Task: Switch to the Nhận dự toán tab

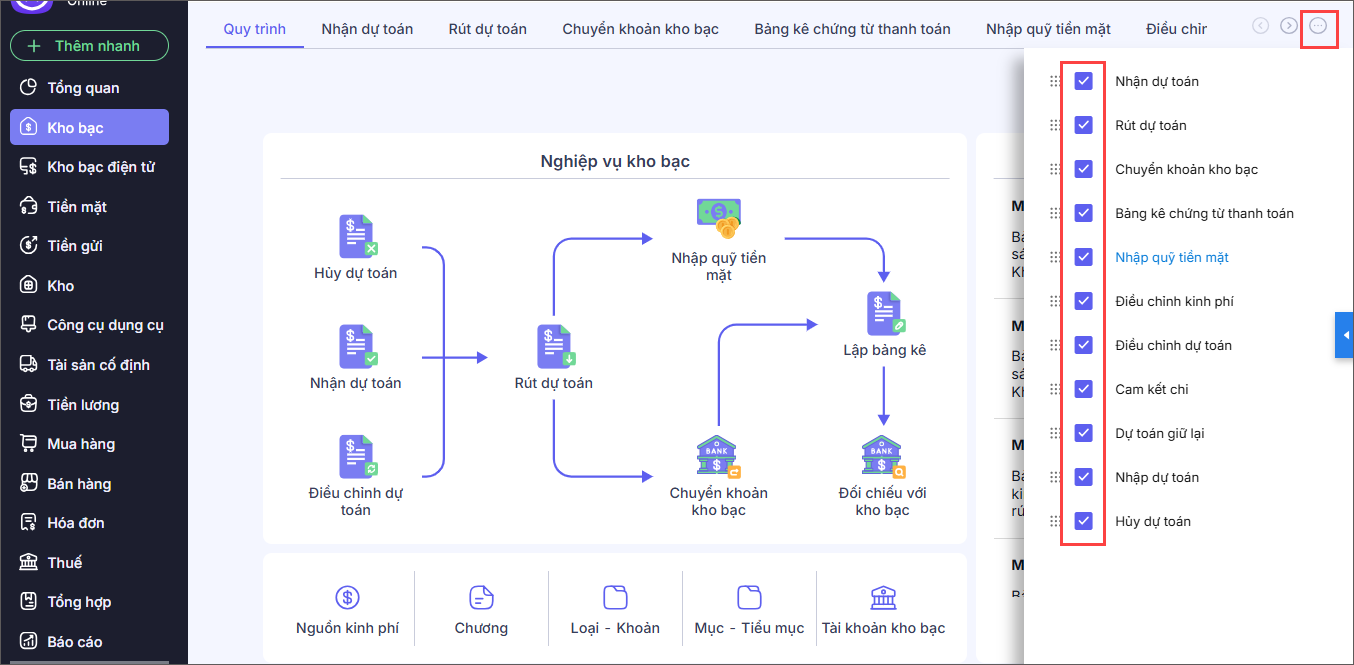Action: [367, 29]
